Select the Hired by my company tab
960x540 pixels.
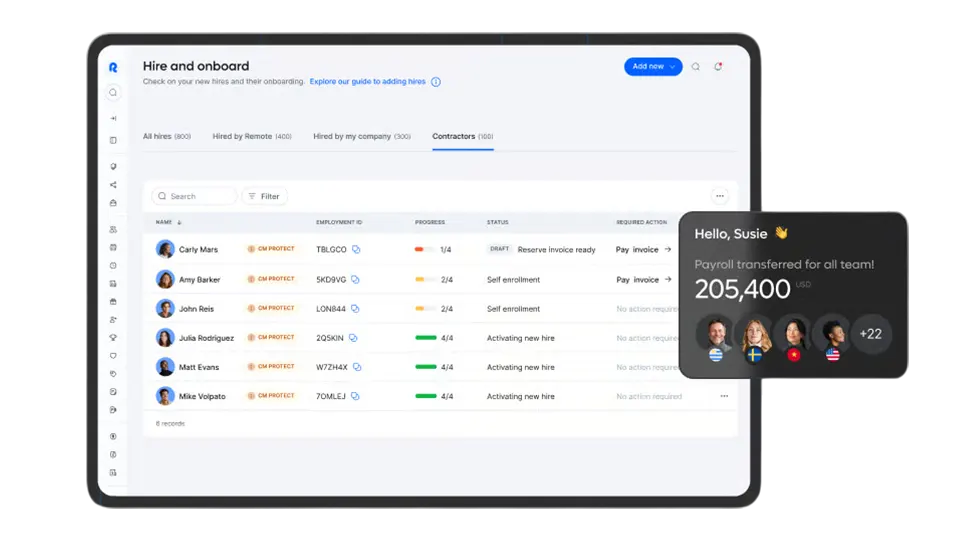tap(361, 136)
